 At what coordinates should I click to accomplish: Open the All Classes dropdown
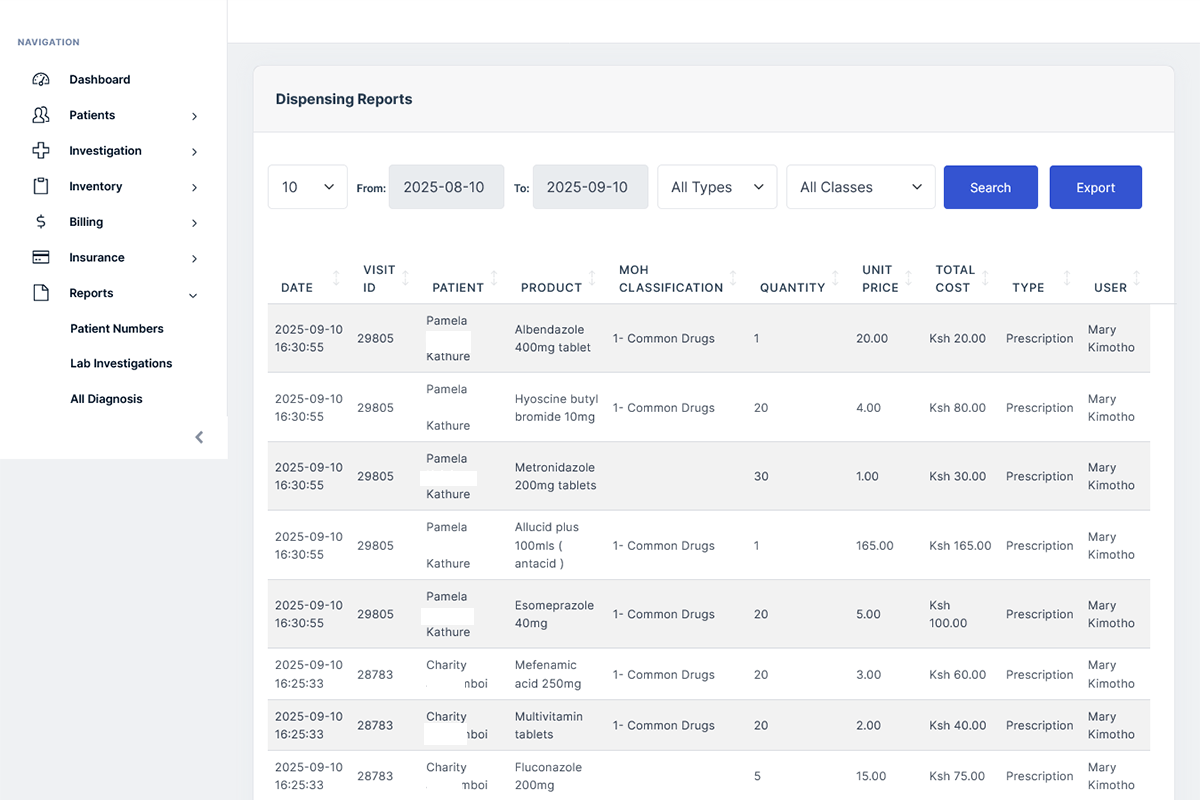pos(860,186)
